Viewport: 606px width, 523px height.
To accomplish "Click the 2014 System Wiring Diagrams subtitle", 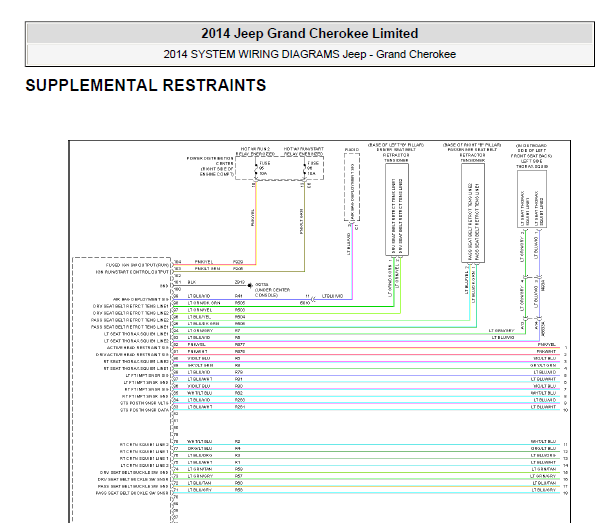I will tap(310, 54).
